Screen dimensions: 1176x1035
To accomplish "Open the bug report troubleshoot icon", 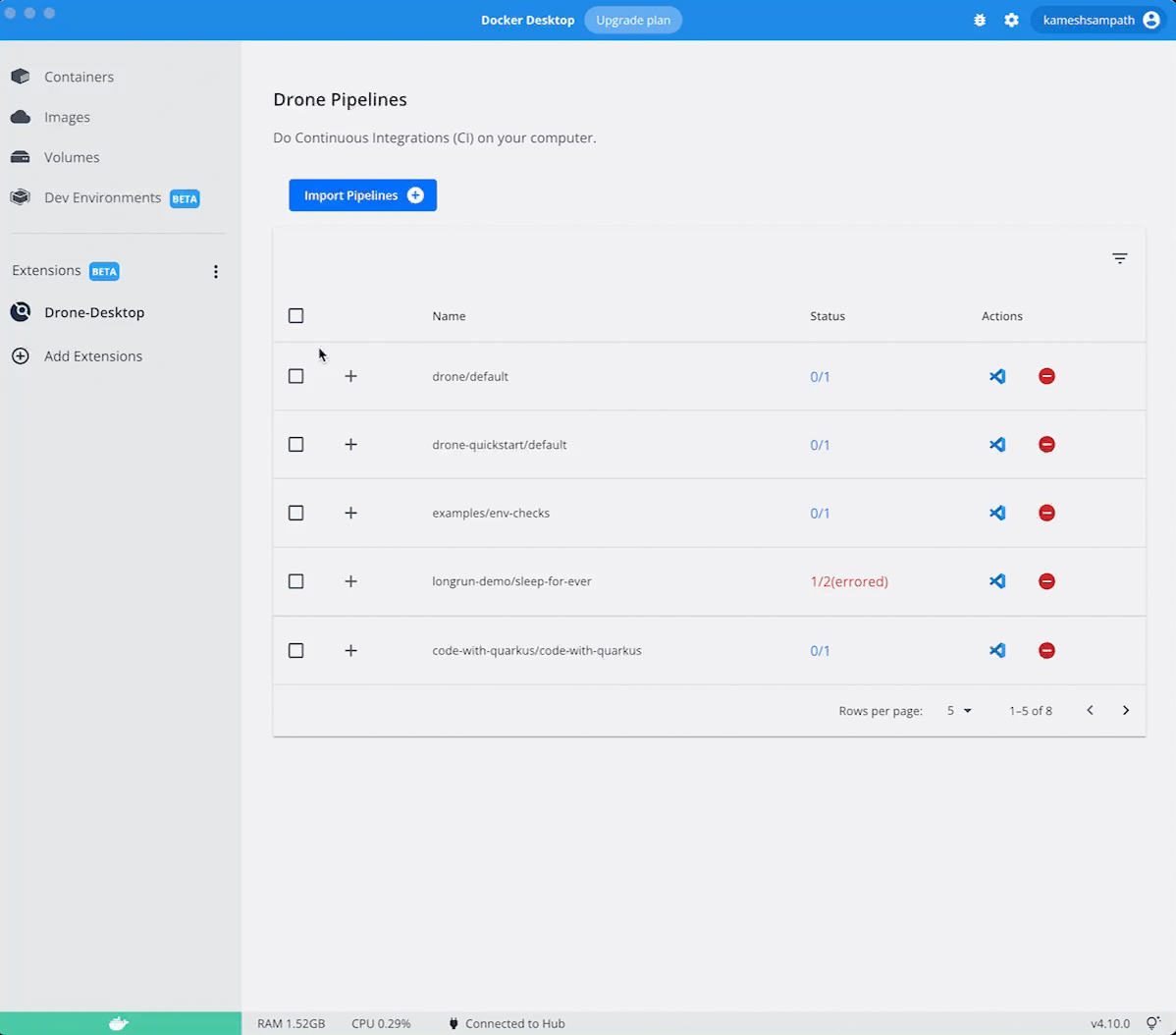I will 980,21.
